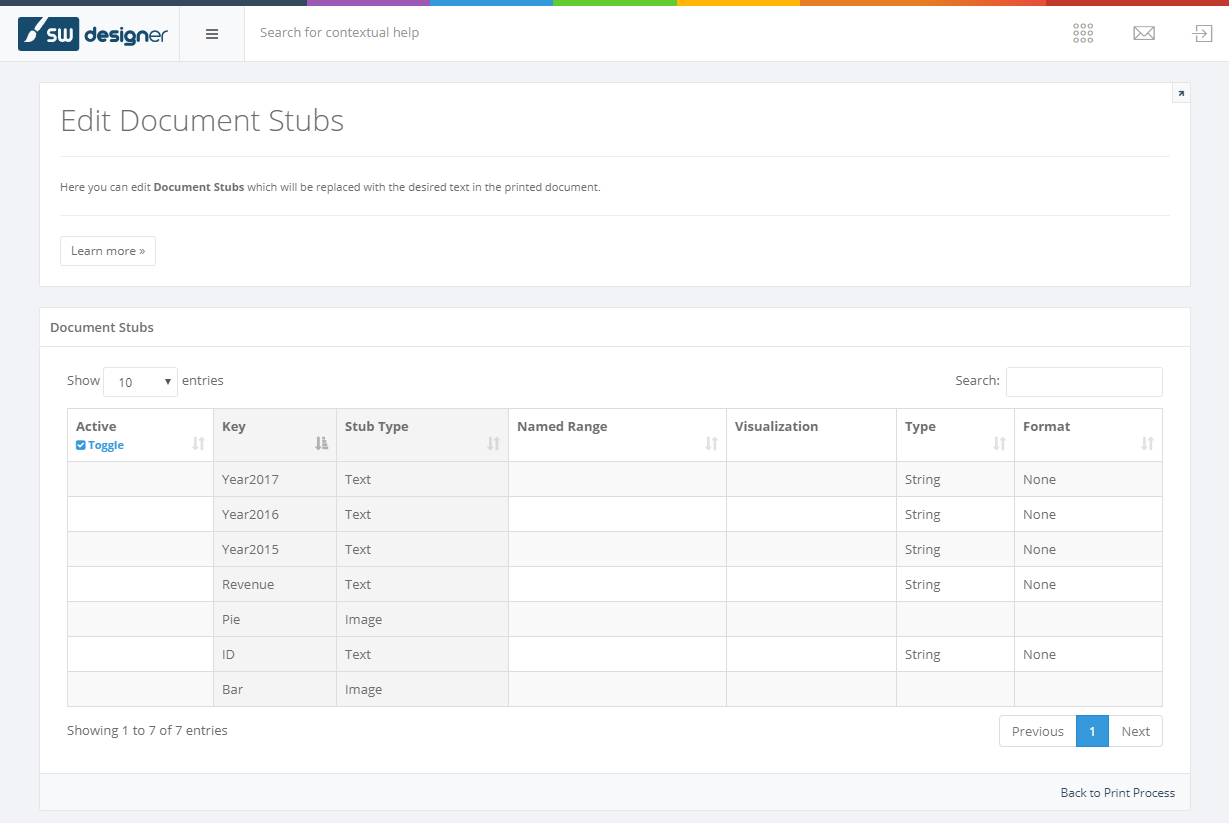Open the apps grid icon
Viewport: 1229px width, 823px height.
(1083, 33)
